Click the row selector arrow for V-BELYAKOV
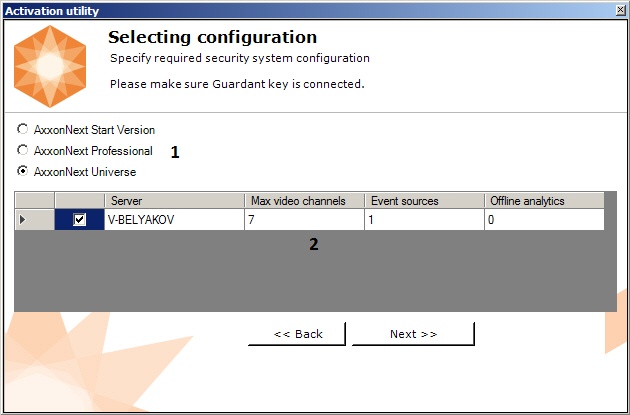 click(x=35, y=219)
